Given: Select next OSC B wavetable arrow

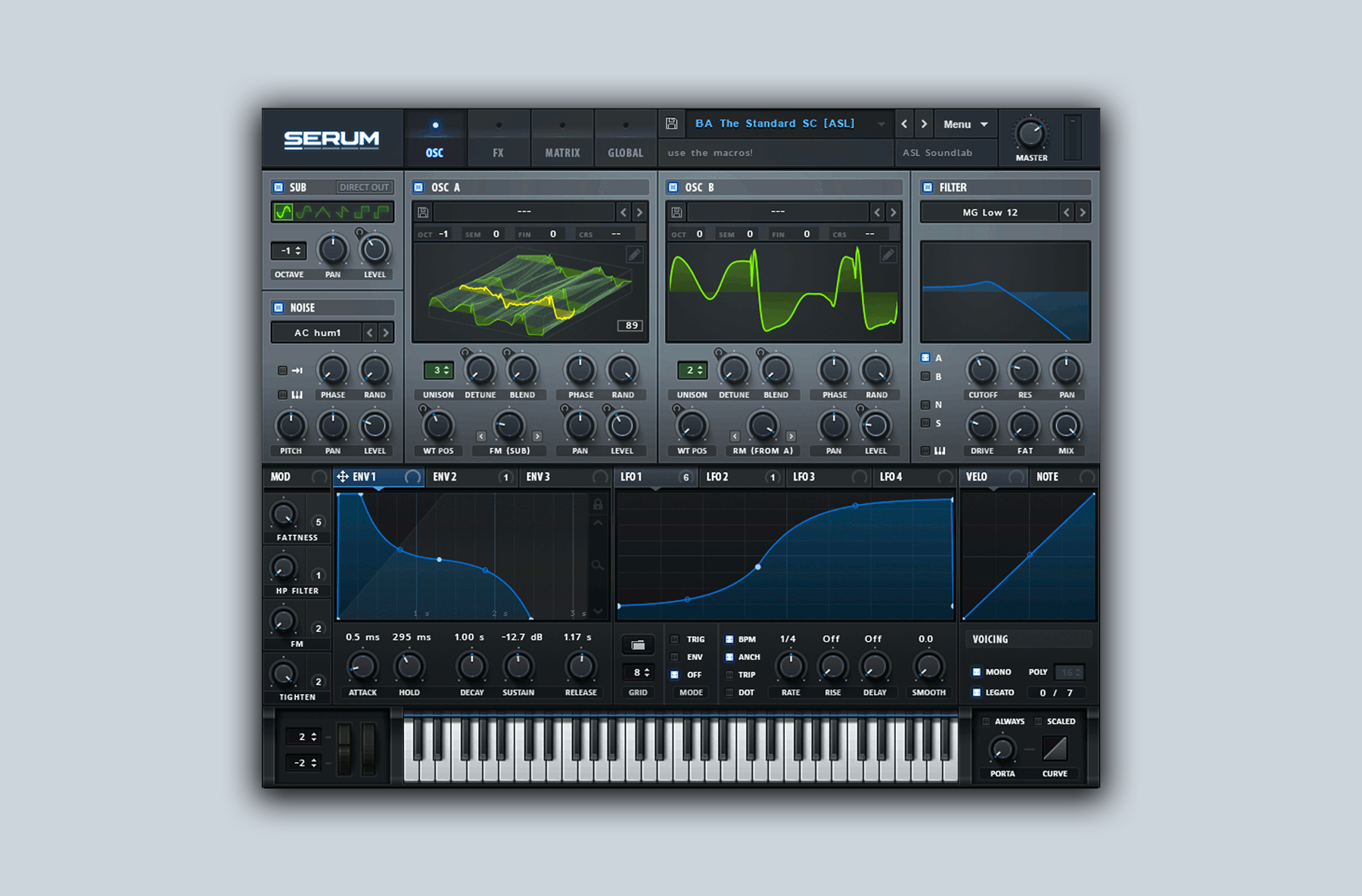Looking at the screenshot, I should 893,213.
